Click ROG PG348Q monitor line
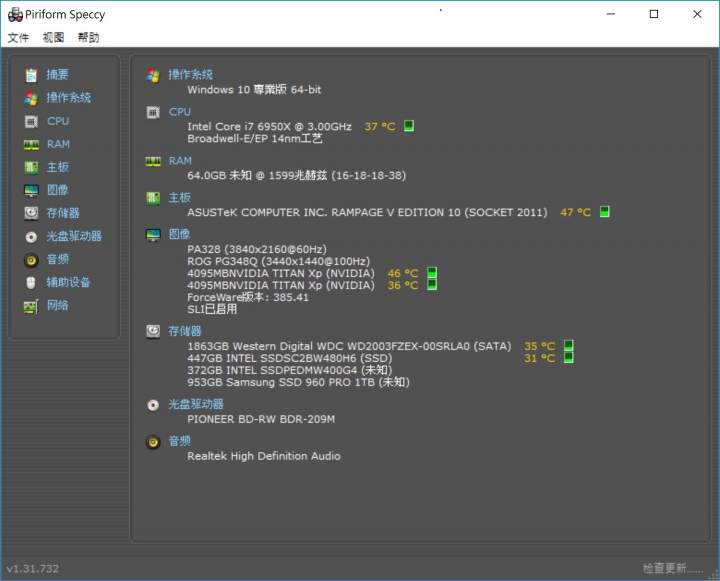The width and height of the screenshot is (720, 581). tap(278, 261)
